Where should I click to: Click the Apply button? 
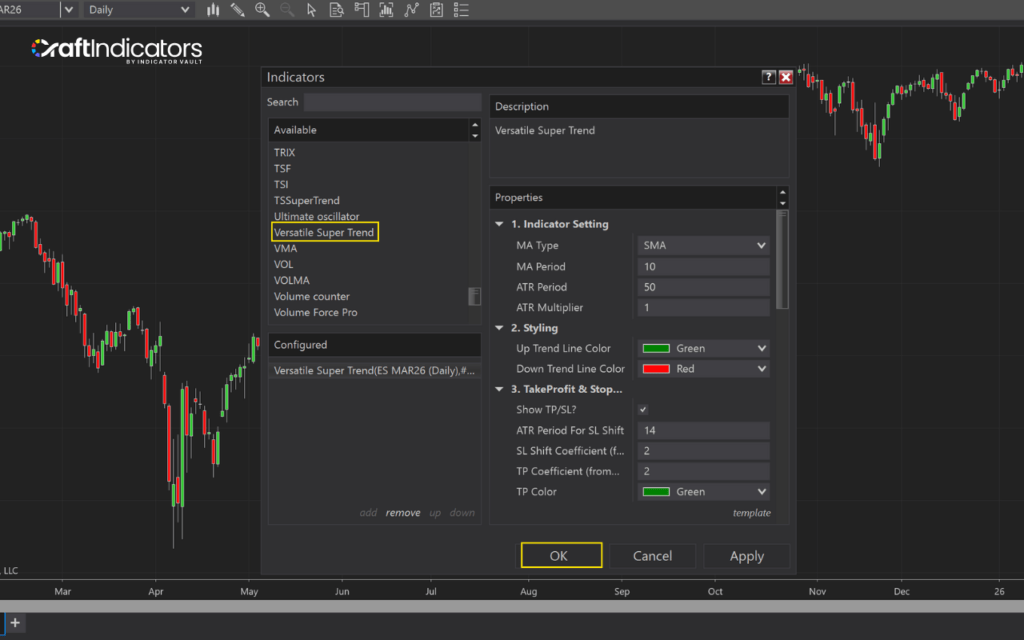746,555
